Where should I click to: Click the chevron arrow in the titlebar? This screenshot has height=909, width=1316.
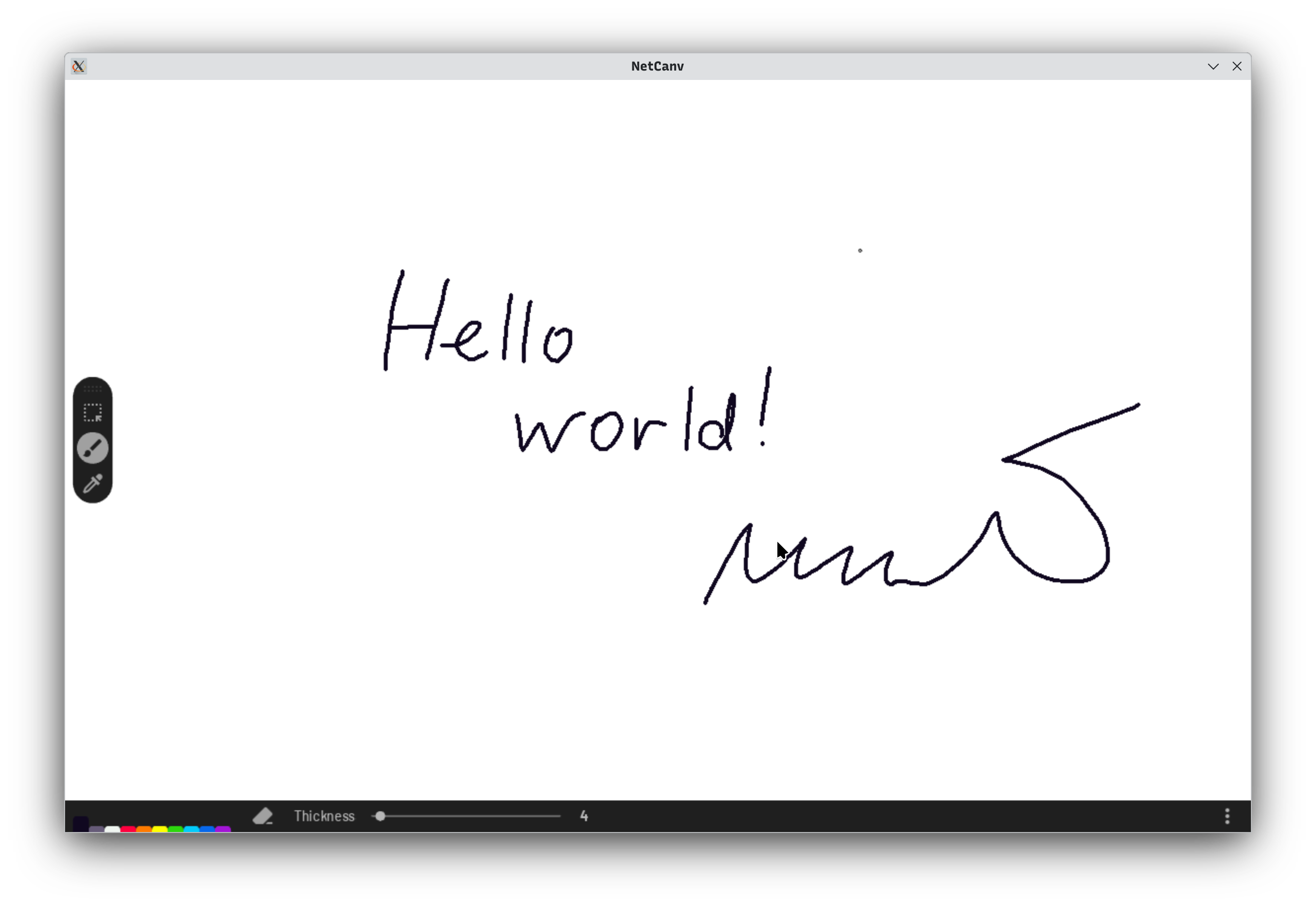(x=1213, y=66)
